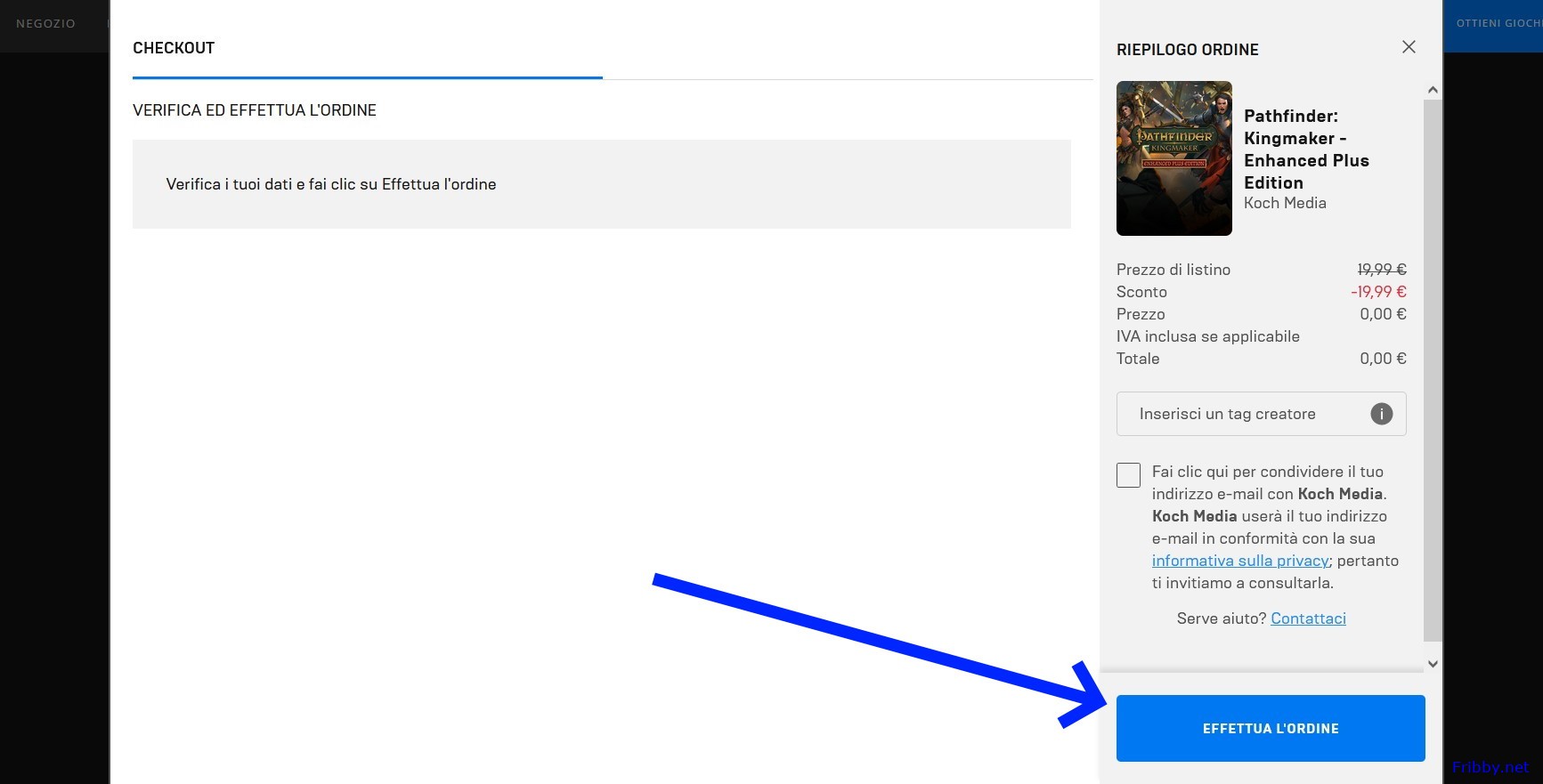Enable sharing email with Koch Media
This screenshot has height=784, width=1543.
(1128, 475)
